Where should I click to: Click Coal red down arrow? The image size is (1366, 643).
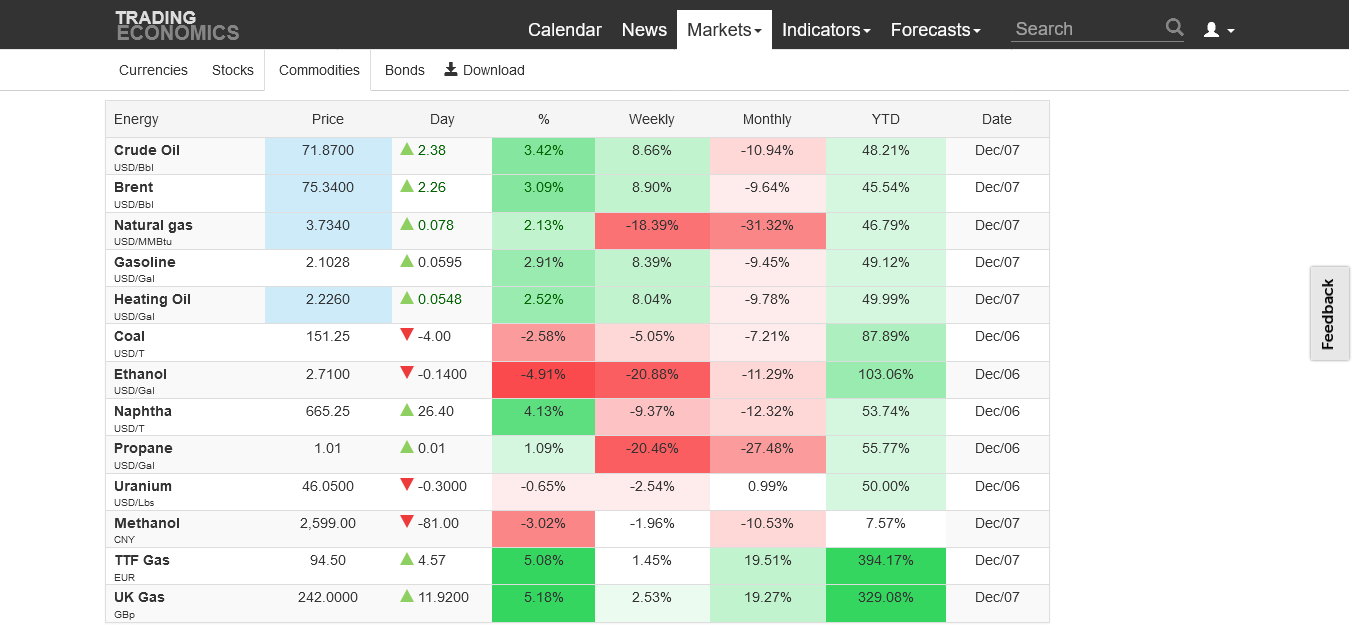coord(407,335)
